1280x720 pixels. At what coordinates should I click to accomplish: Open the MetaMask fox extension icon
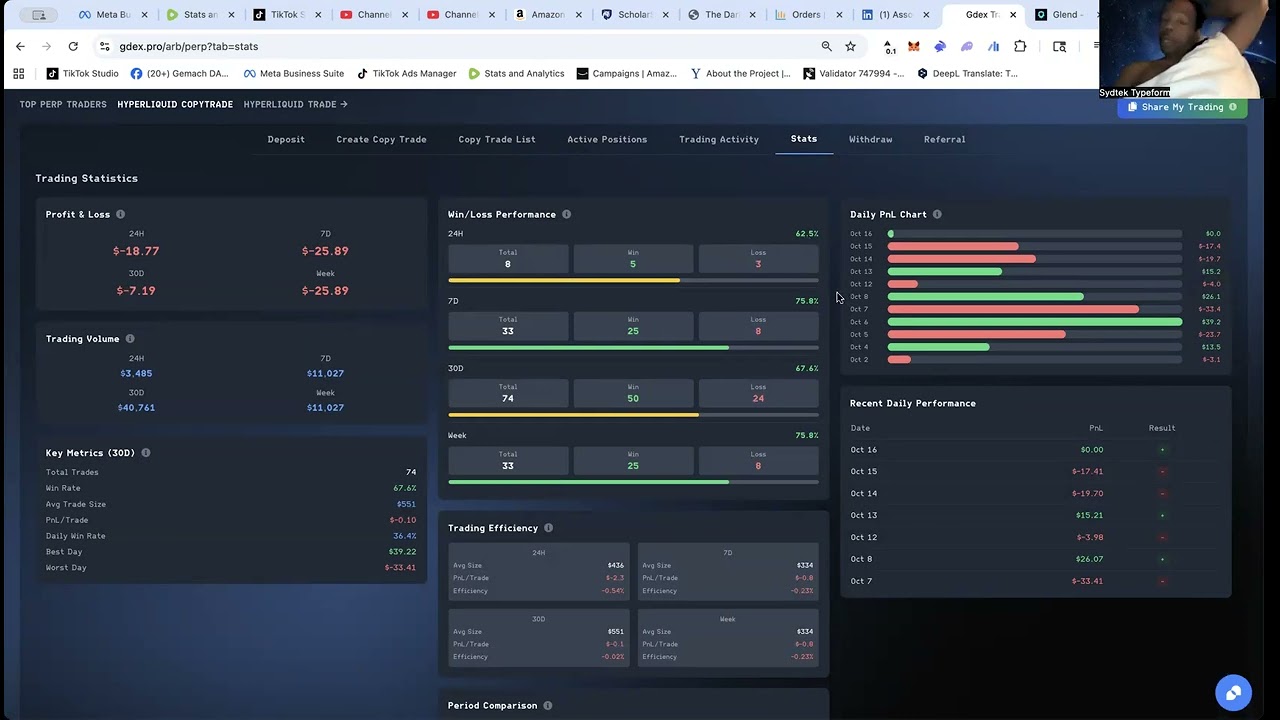click(x=914, y=46)
